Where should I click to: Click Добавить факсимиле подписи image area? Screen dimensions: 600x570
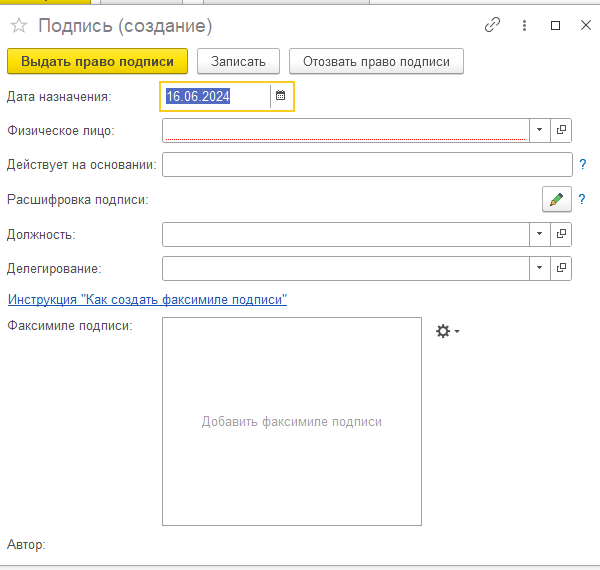click(292, 421)
